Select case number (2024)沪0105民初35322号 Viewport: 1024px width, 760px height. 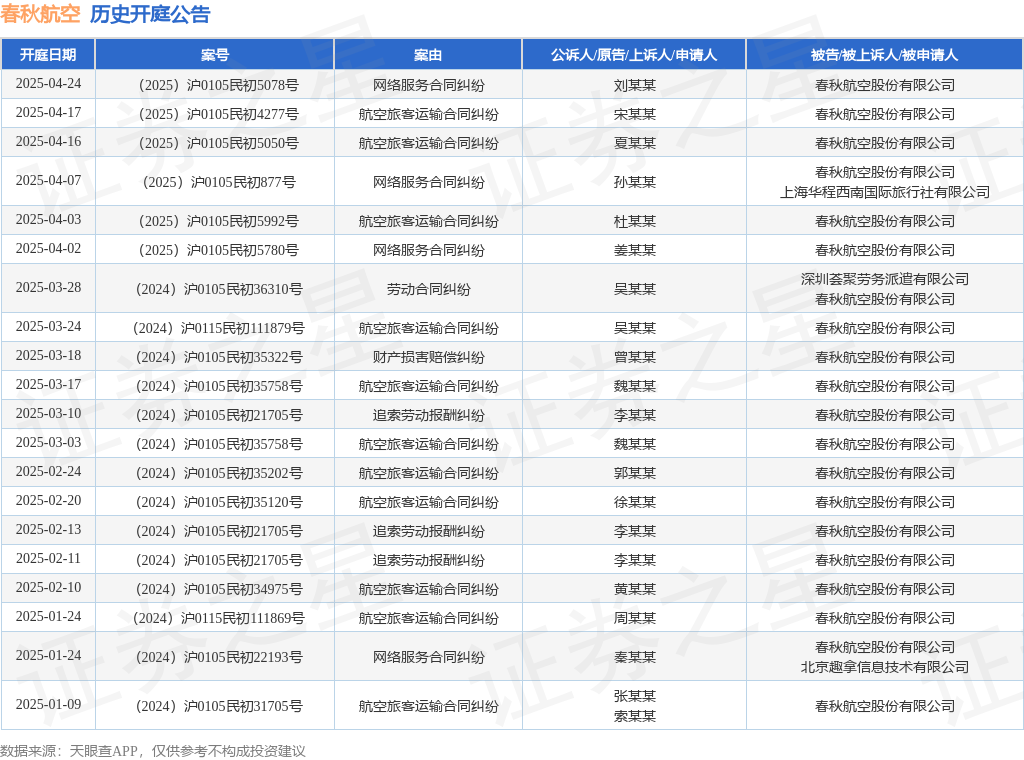(x=215, y=357)
